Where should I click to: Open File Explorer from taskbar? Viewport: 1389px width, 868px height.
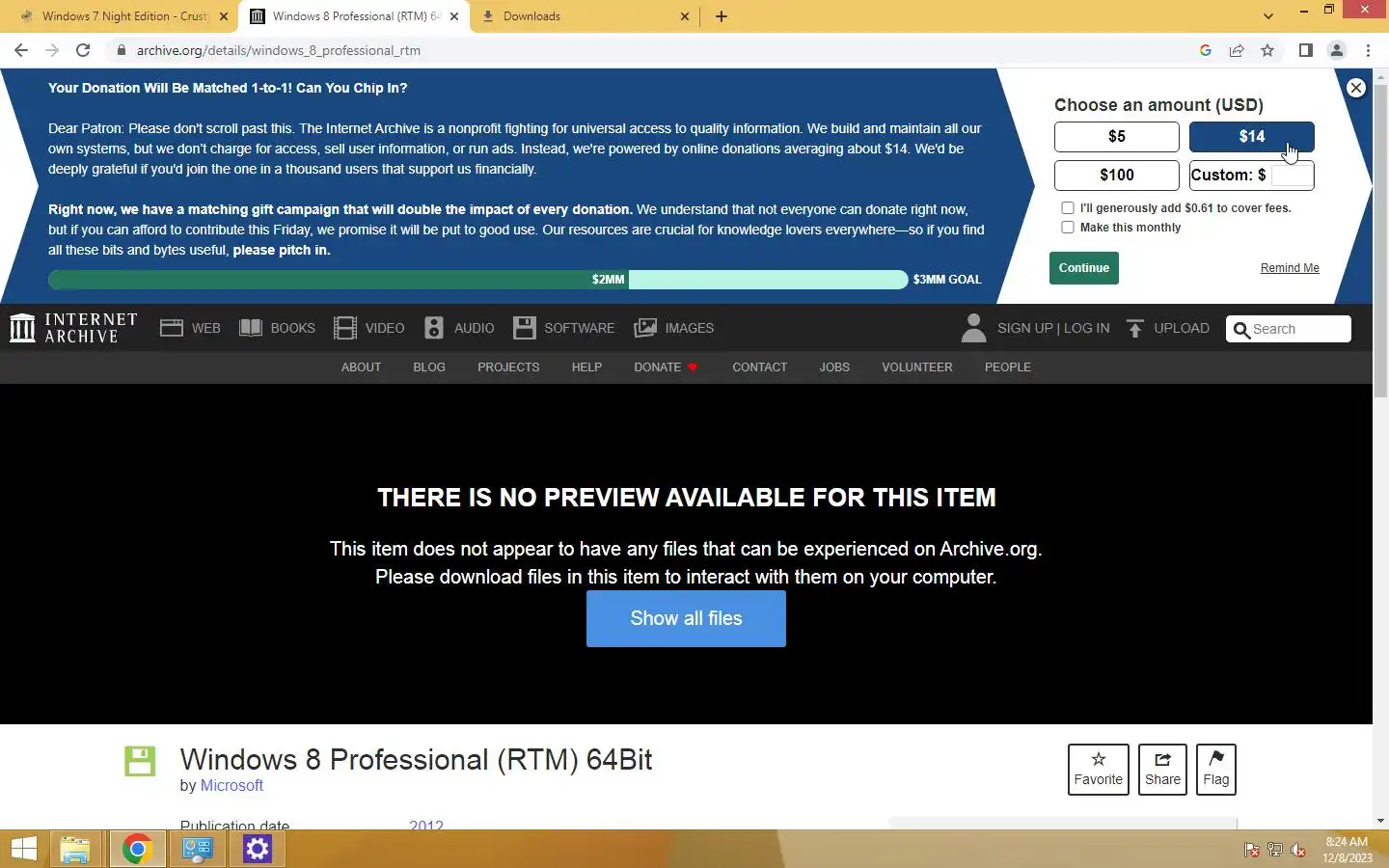click(x=75, y=850)
